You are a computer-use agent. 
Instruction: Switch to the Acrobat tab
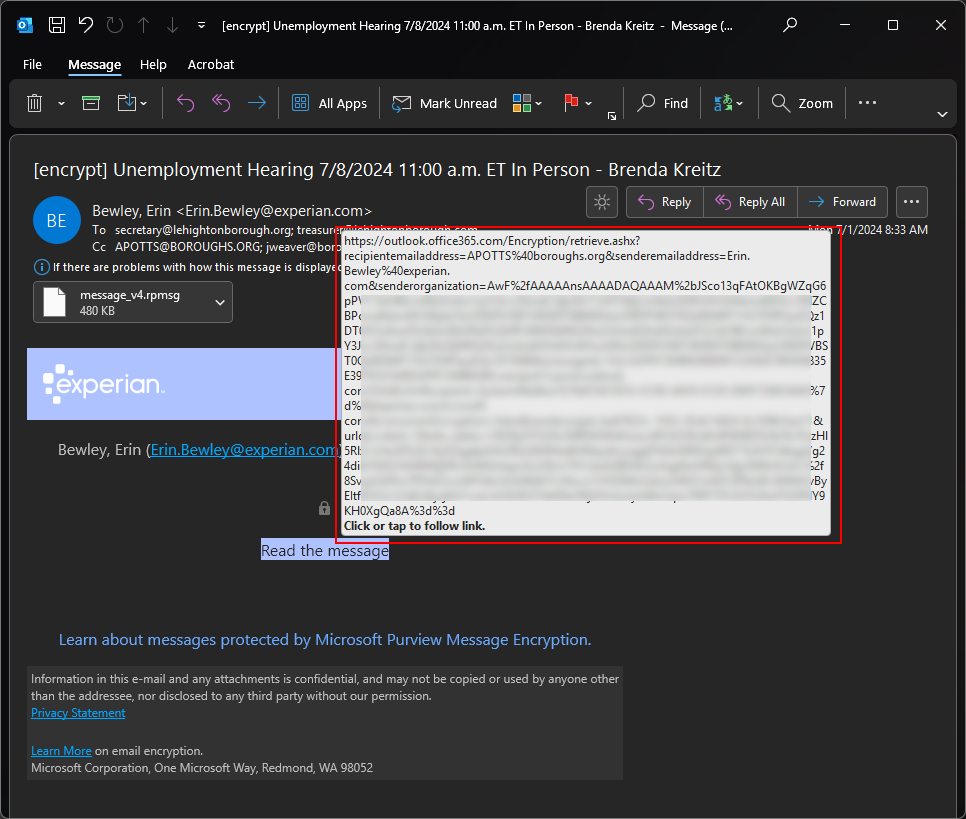click(x=211, y=64)
